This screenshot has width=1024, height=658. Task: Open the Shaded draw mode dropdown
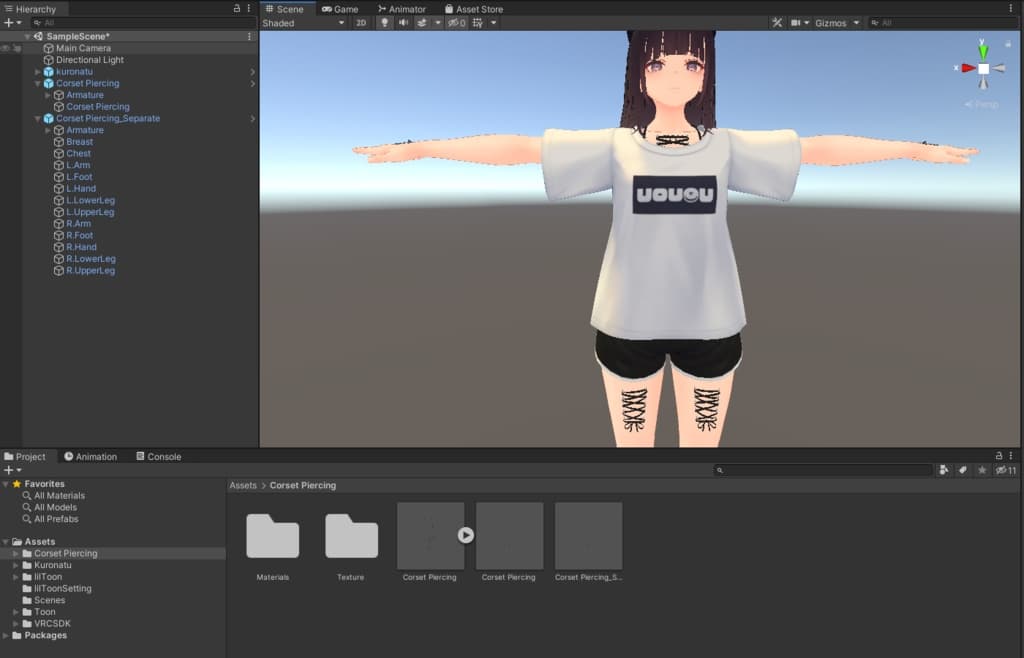pyautogui.click(x=303, y=23)
